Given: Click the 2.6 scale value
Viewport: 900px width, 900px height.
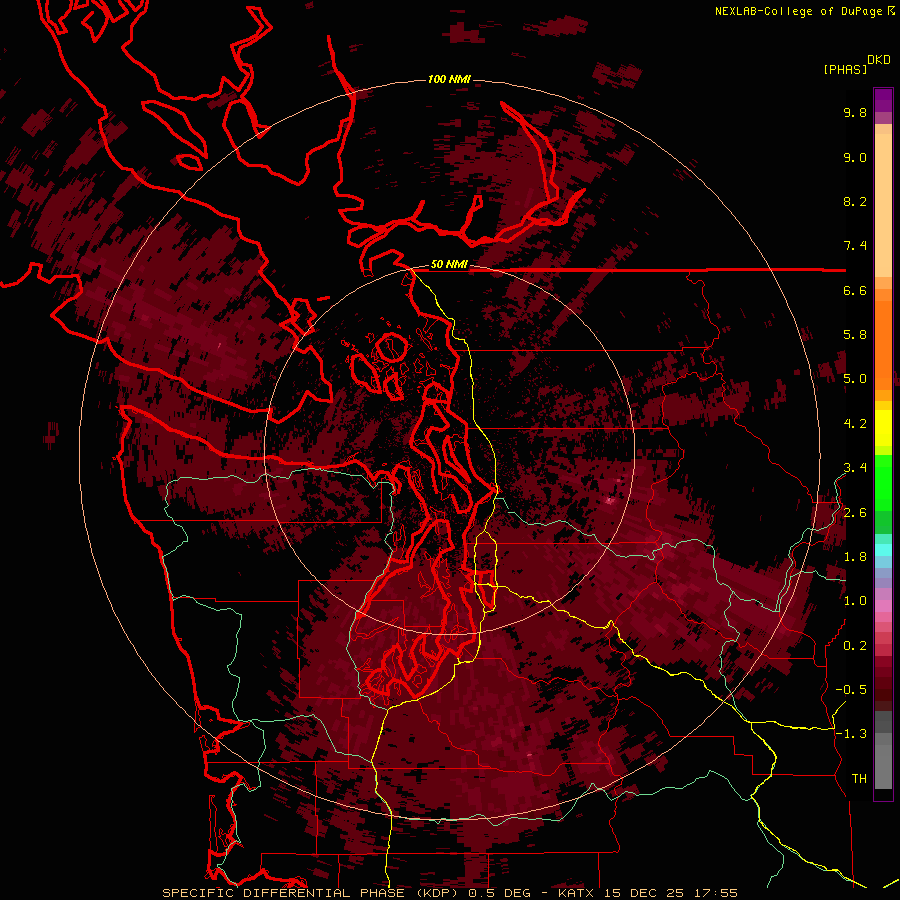Looking at the screenshot, I should pyautogui.click(x=855, y=513).
